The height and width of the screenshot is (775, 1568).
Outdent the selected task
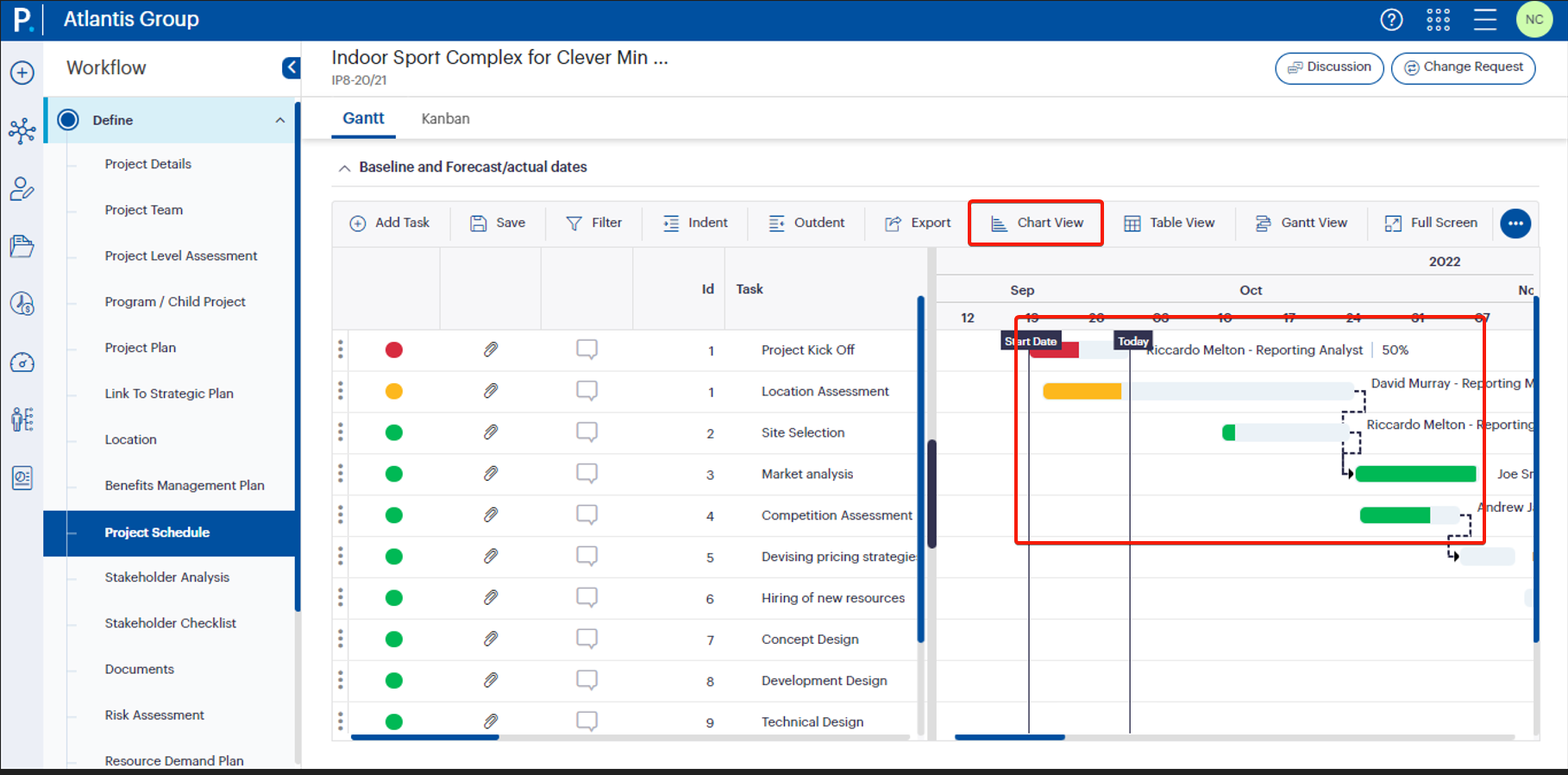coord(806,223)
